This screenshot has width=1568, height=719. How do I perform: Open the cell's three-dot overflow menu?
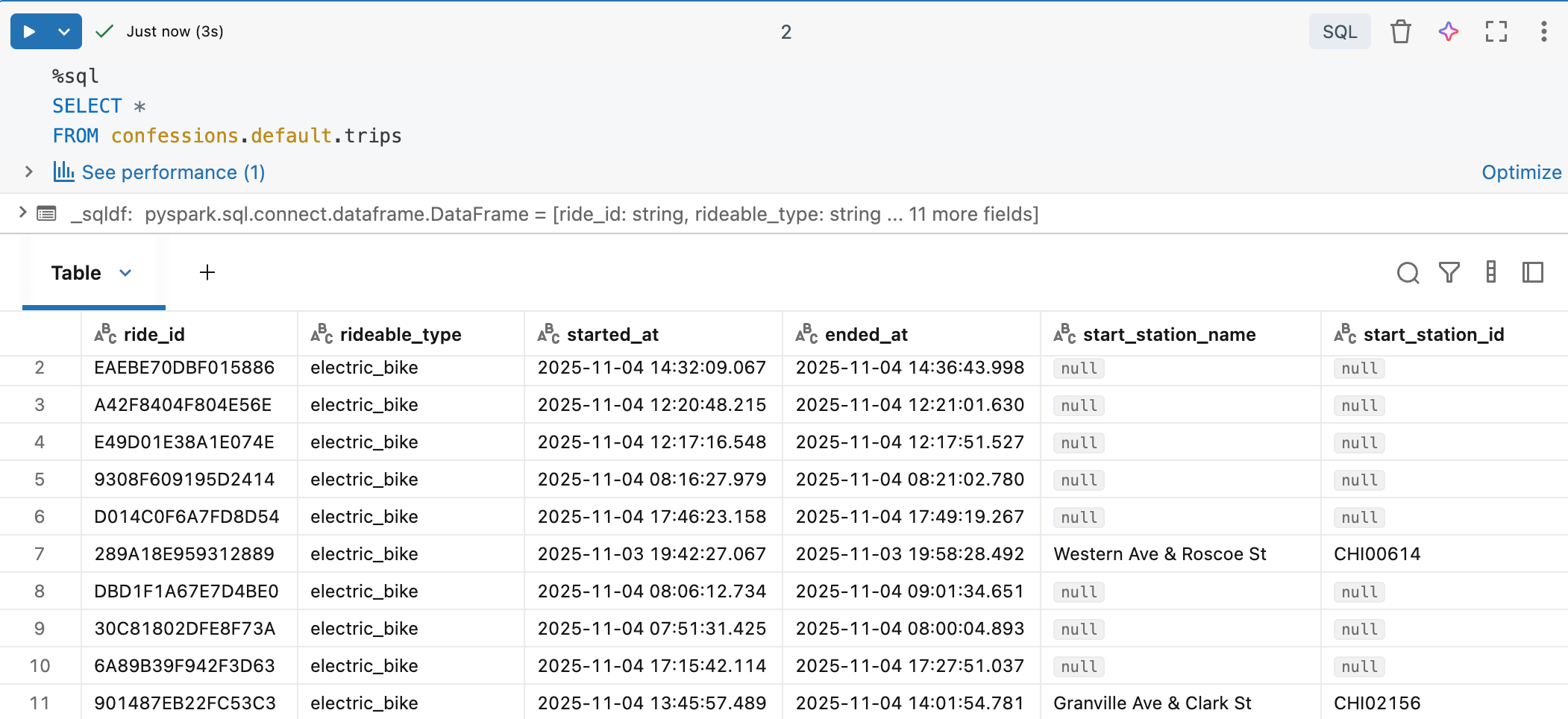click(1543, 31)
